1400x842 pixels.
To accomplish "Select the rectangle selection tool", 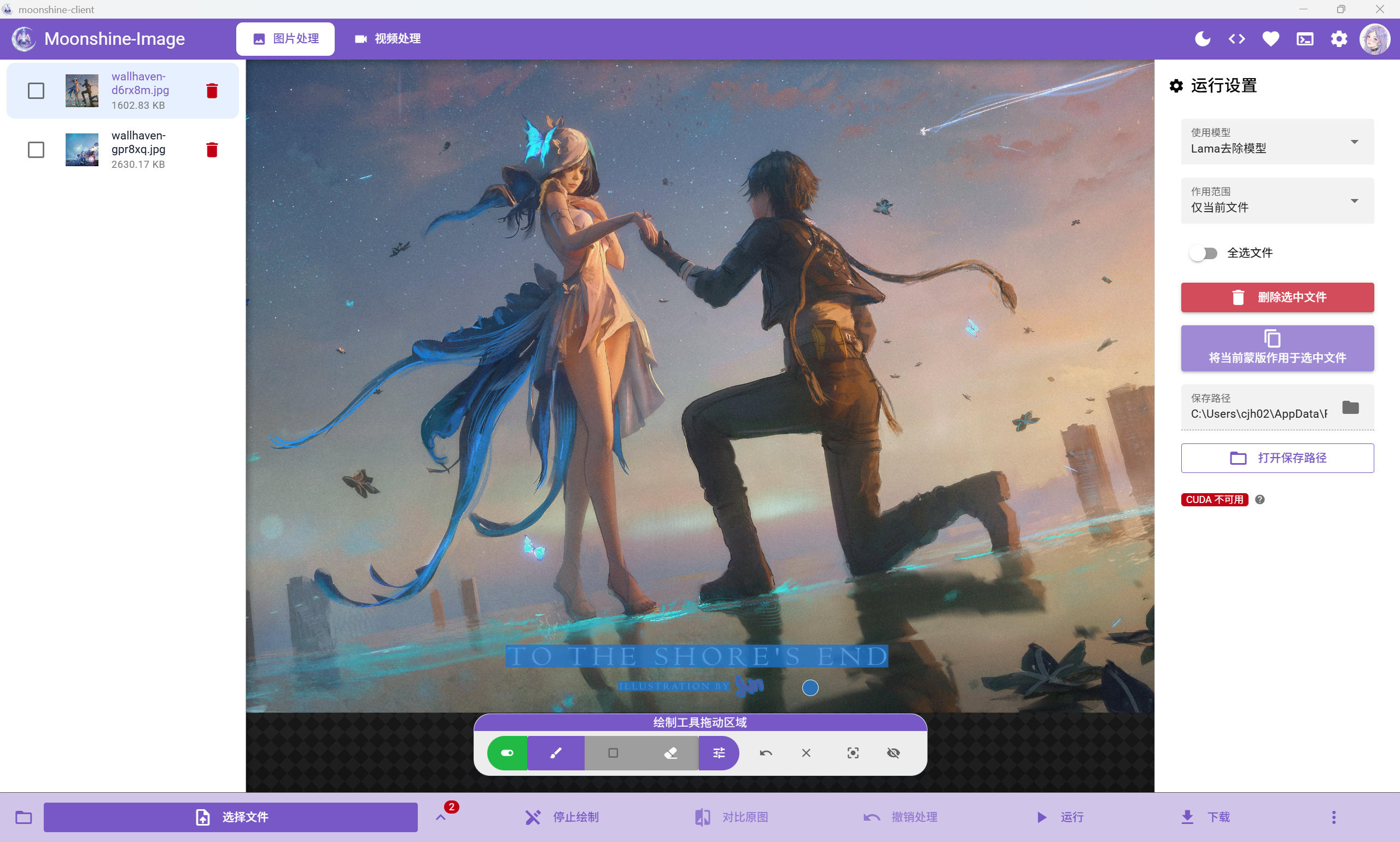I will [613, 753].
